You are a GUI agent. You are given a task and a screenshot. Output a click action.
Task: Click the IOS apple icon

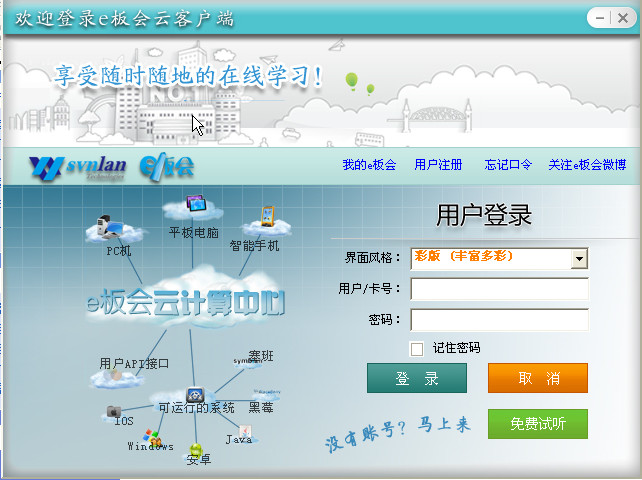click(x=113, y=411)
